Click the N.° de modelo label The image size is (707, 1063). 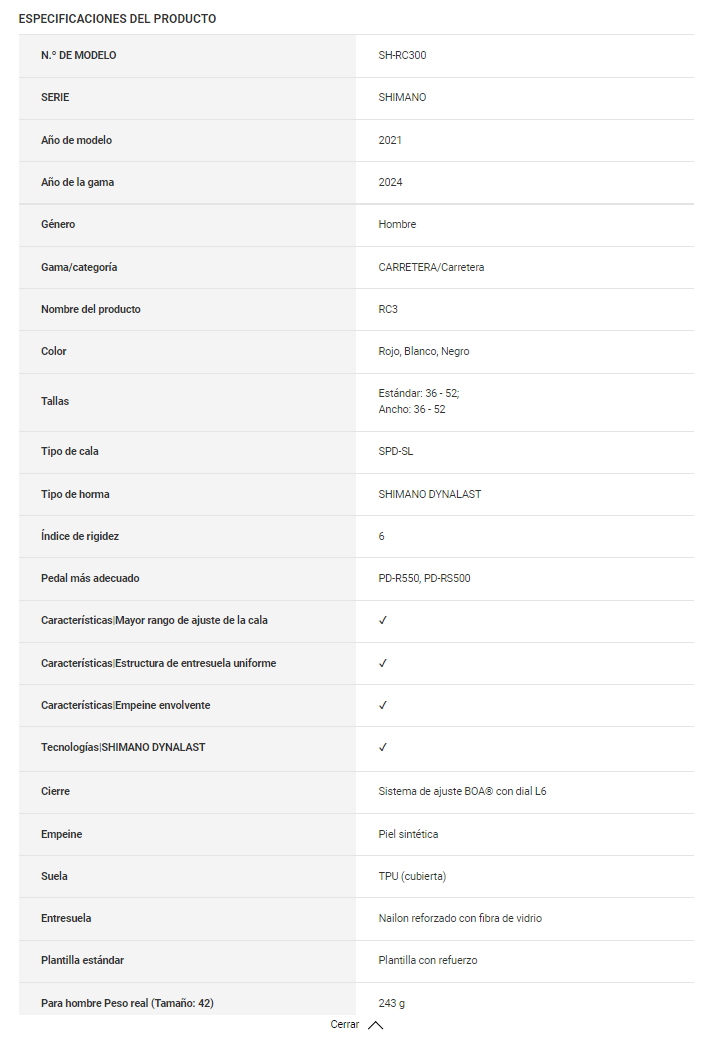coord(78,55)
